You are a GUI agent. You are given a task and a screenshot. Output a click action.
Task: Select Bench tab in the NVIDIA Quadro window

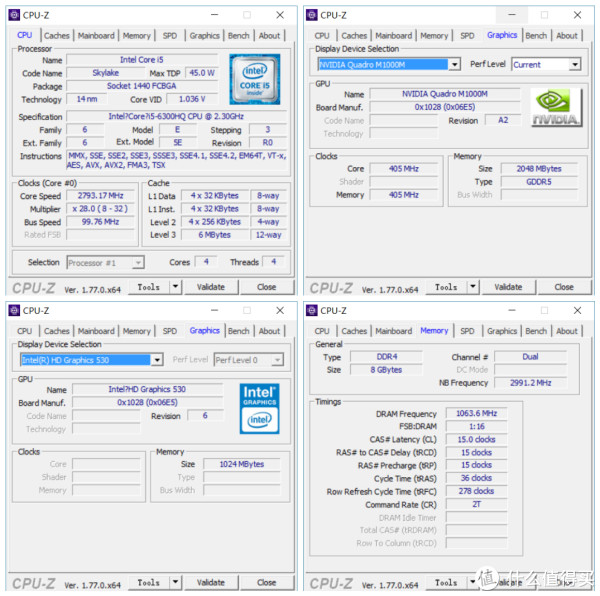point(536,35)
